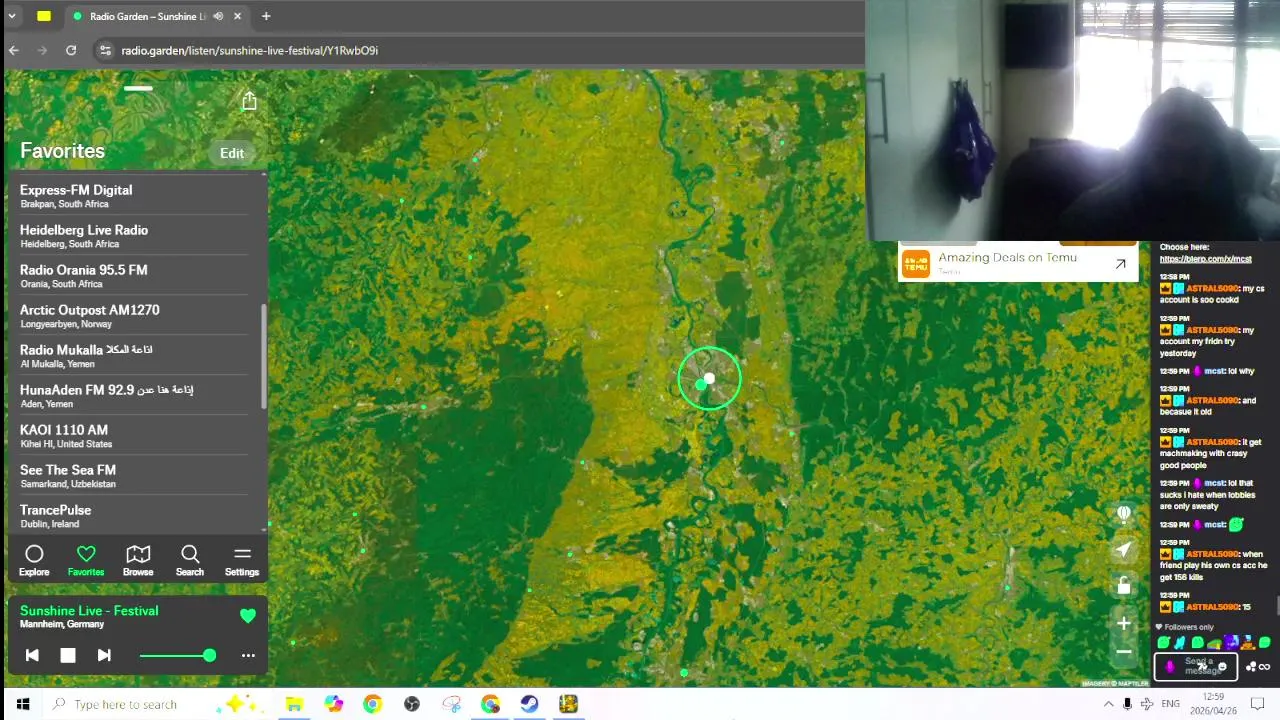Go back in the browser
Image resolution: width=1280 pixels, height=720 pixels.
[x=14, y=50]
